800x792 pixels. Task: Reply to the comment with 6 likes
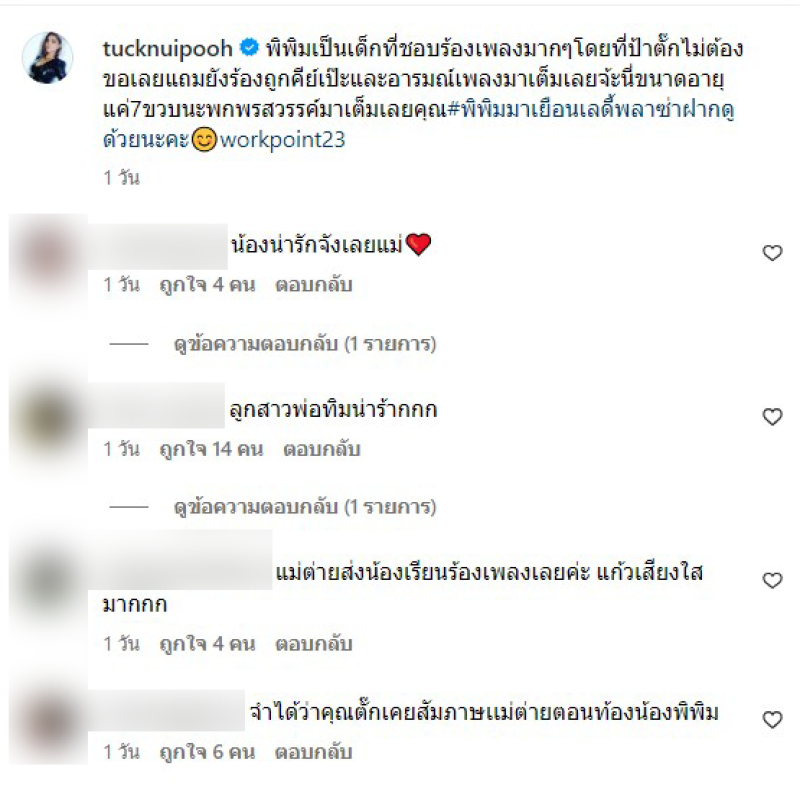[x=314, y=752]
